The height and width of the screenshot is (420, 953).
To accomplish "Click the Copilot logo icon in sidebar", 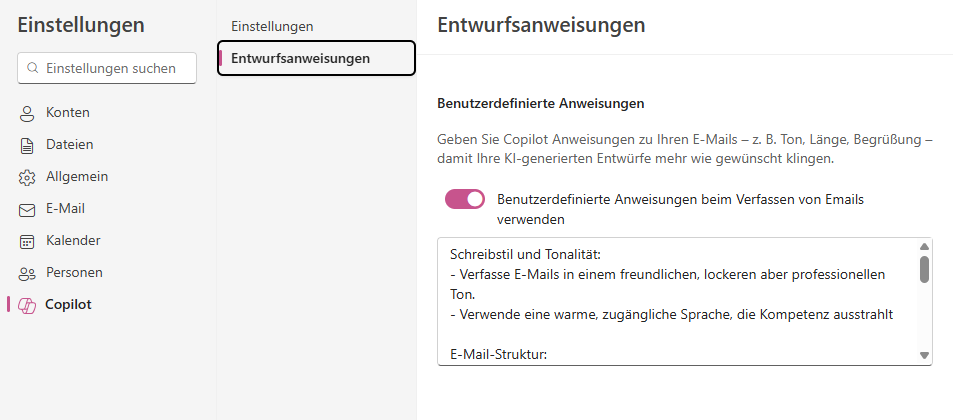I will coord(27,305).
